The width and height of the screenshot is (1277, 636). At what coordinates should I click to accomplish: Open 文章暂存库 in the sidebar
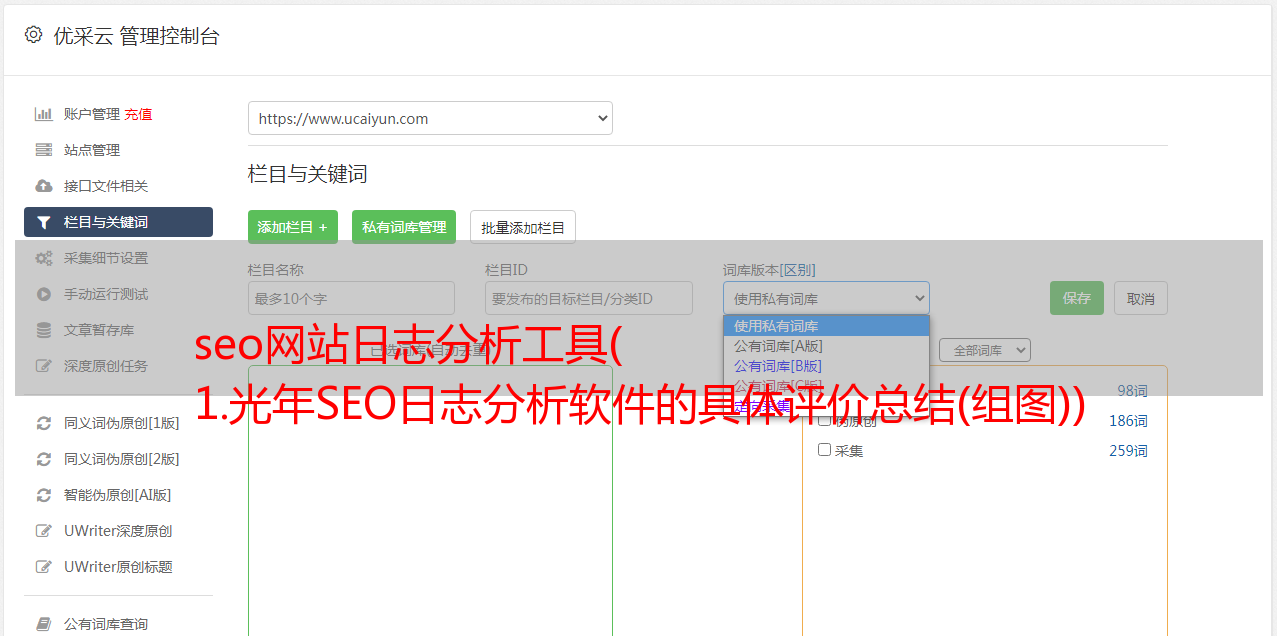point(99,330)
